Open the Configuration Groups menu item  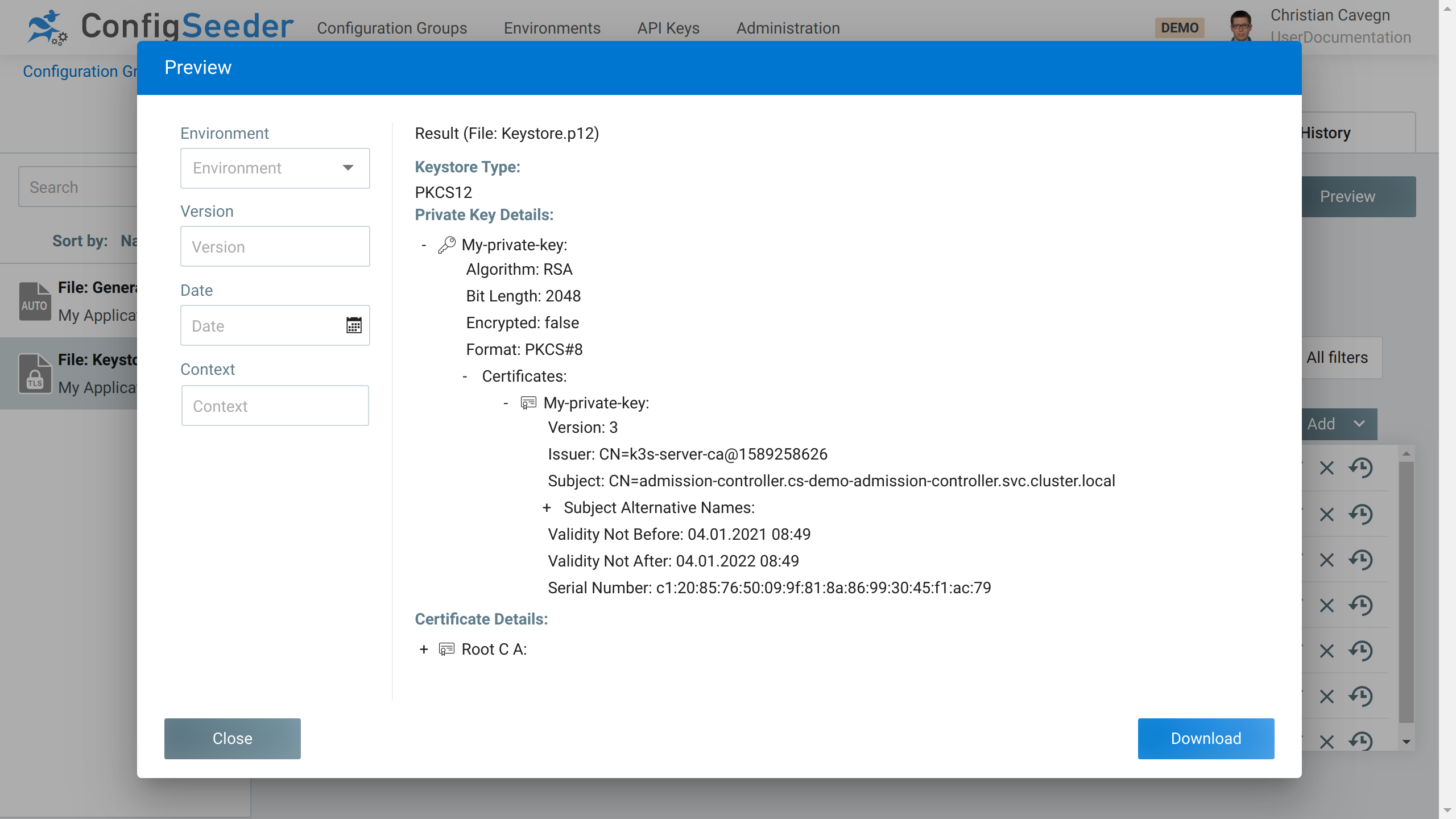coord(391,27)
